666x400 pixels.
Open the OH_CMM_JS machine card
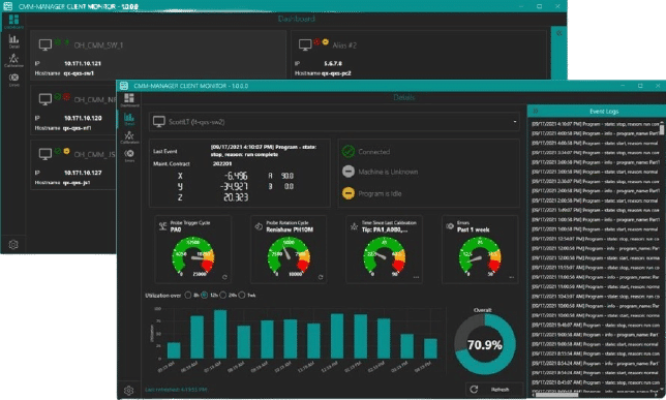tap(73, 164)
